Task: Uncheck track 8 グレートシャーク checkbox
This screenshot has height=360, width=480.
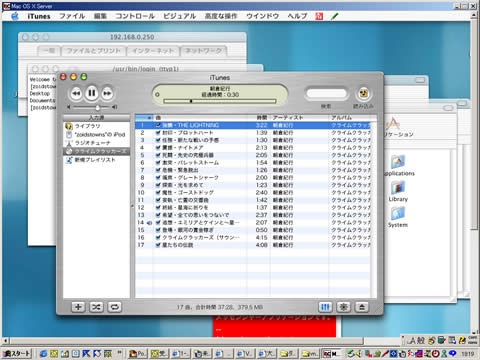Action: [158, 178]
